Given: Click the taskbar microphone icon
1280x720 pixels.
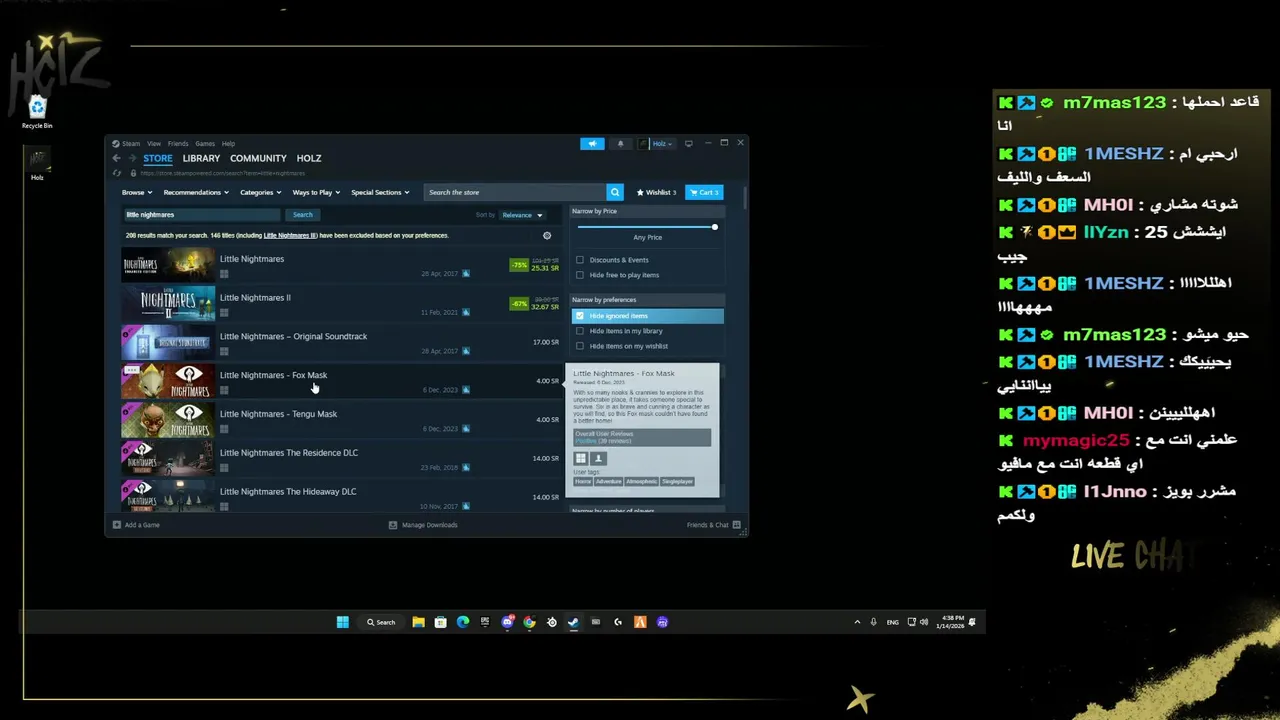Looking at the screenshot, I should [874, 622].
